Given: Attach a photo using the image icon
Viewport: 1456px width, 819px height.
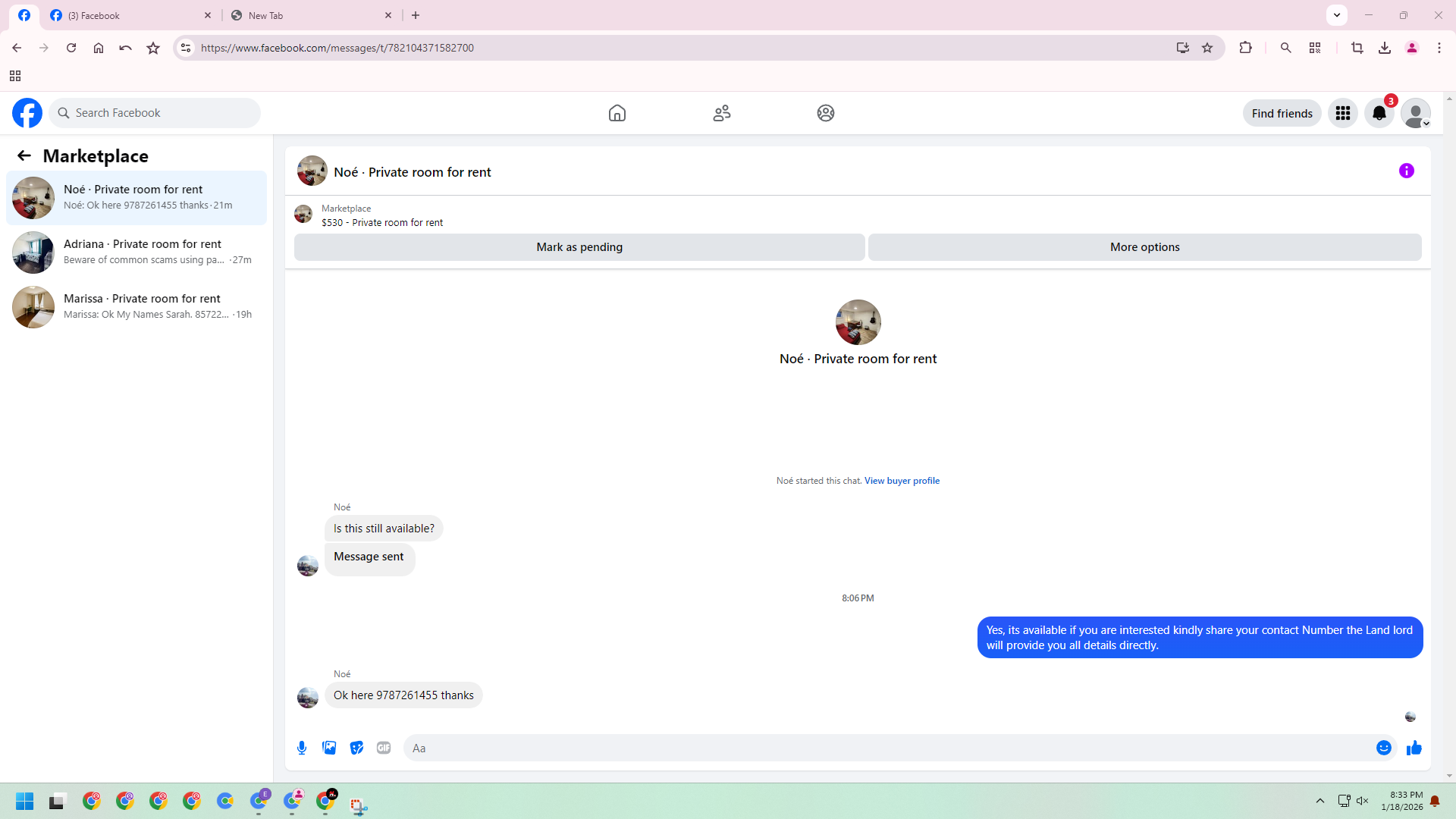Looking at the screenshot, I should click(x=329, y=748).
